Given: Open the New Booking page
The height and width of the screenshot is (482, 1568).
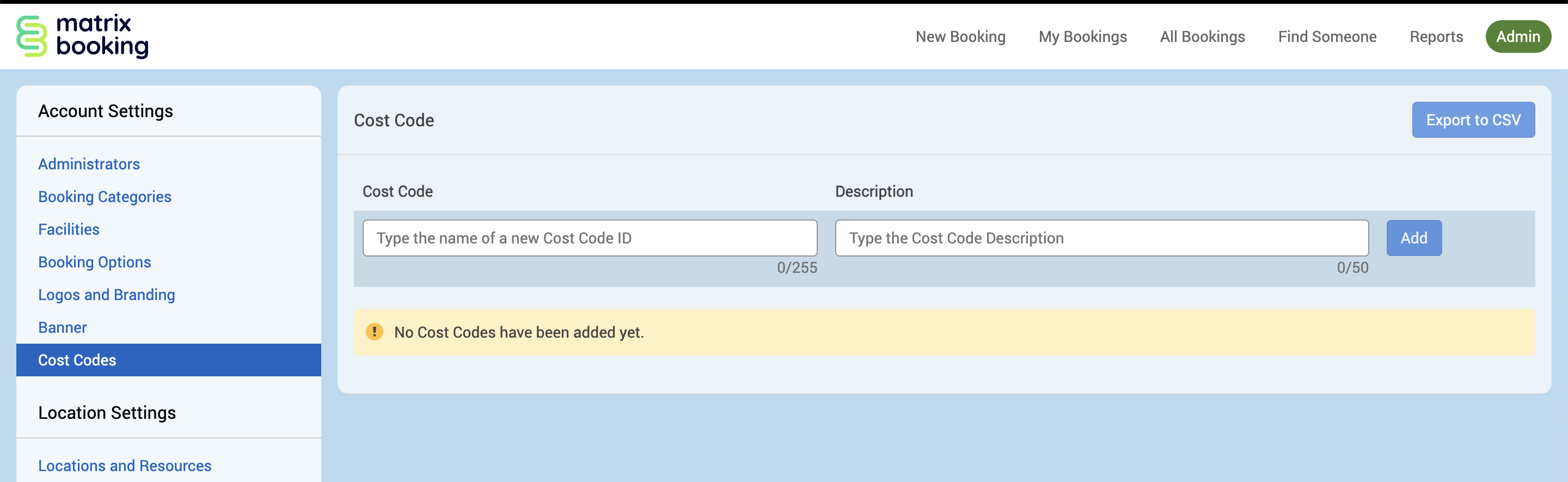Looking at the screenshot, I should pyautogui.click(x=960, y=36).
